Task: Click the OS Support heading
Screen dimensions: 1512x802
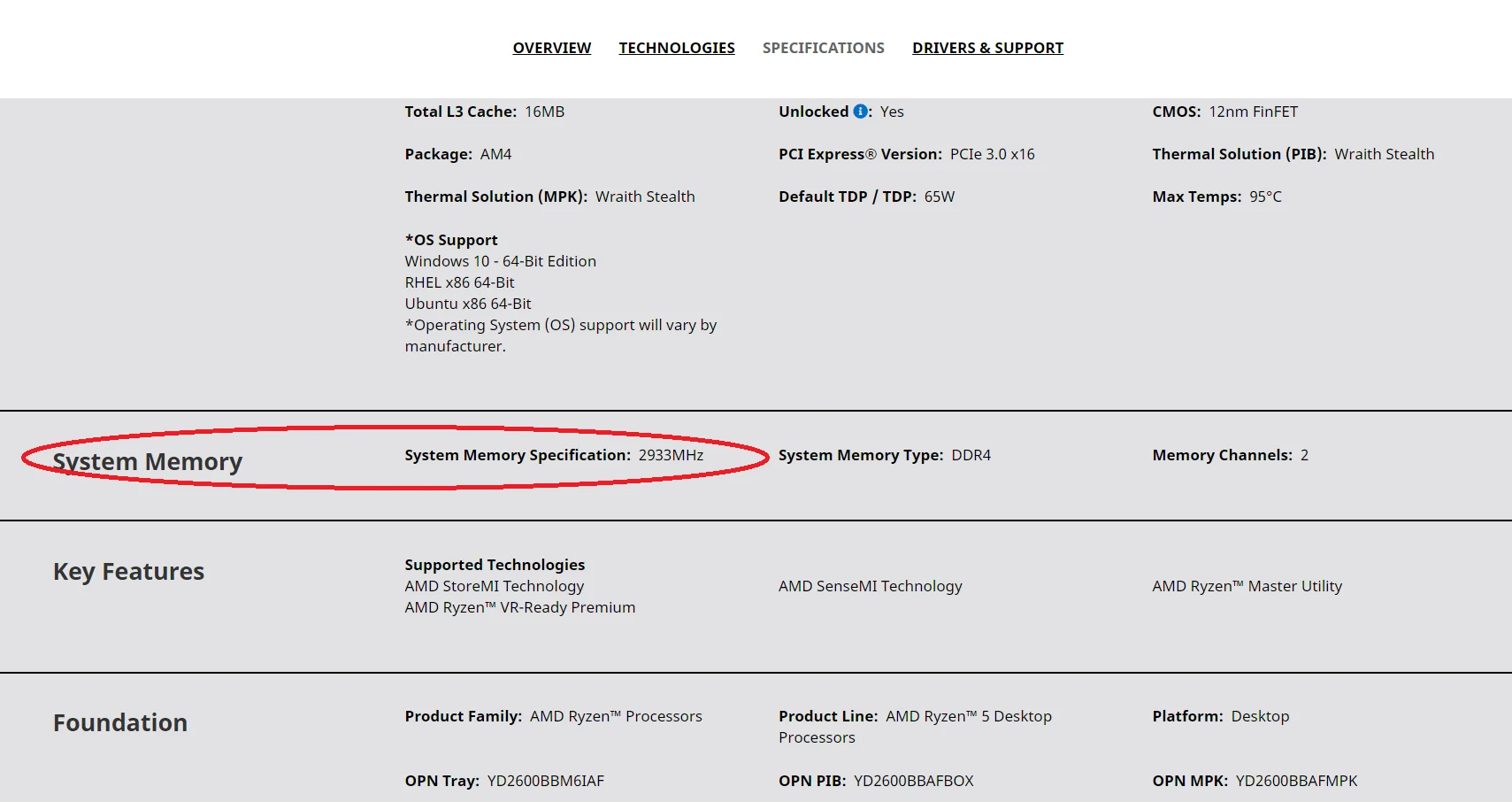Action: pyautogui.click(x=451, y=240)
